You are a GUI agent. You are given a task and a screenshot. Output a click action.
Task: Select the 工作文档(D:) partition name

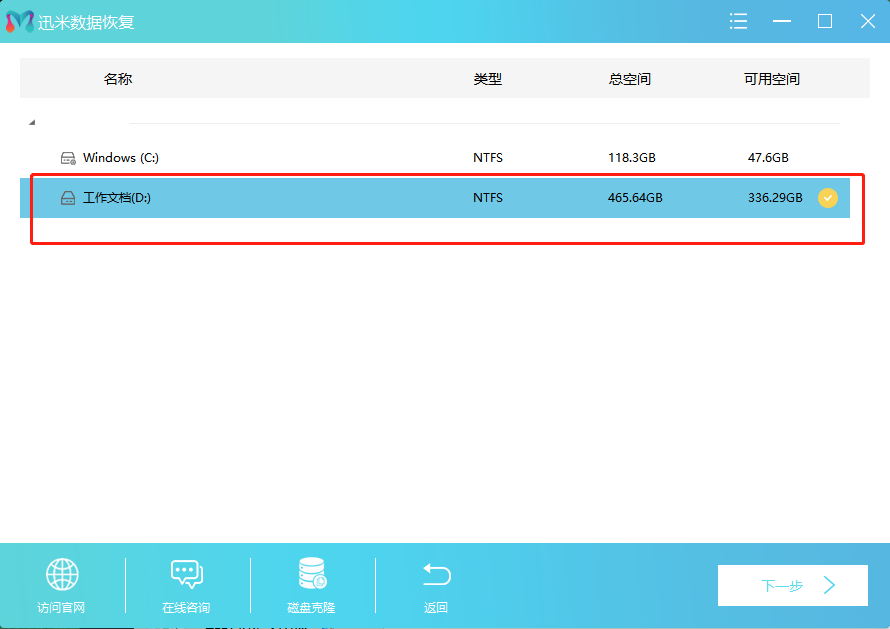point(116,198)
